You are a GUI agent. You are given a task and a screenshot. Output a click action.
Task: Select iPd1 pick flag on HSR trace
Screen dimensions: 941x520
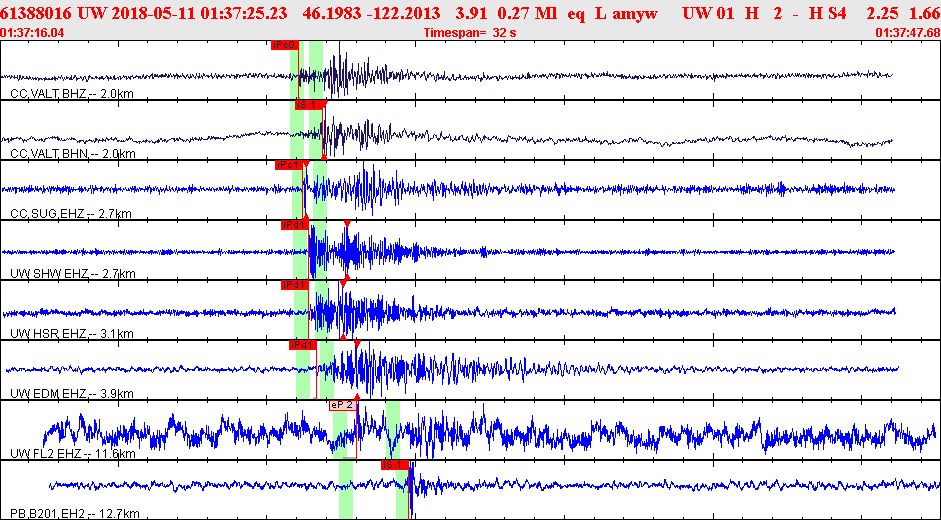(x=295, y=285)
